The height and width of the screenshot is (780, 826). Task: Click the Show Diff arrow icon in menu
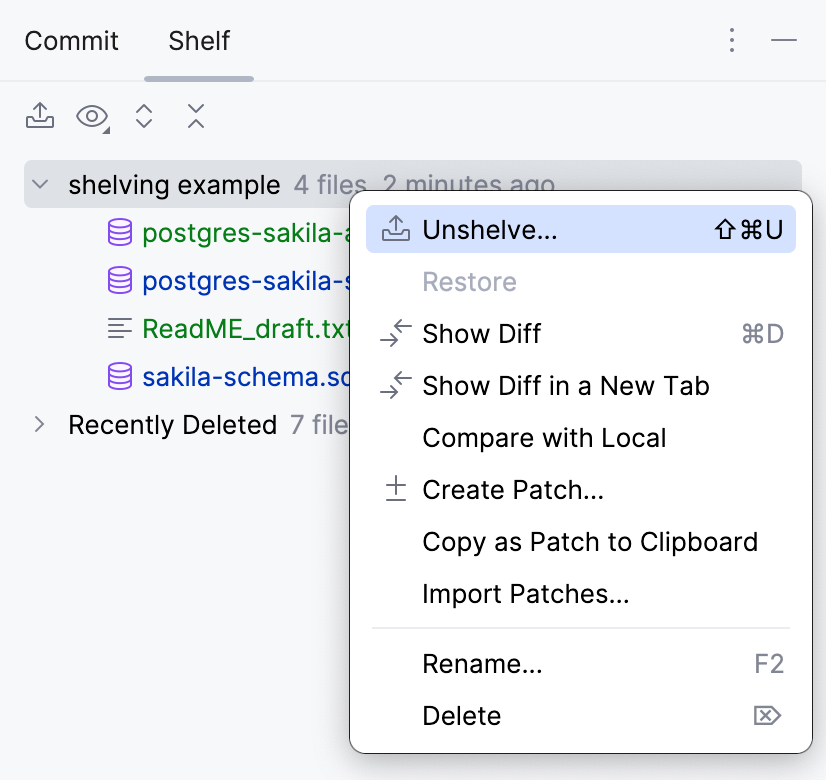pos(396,333)
